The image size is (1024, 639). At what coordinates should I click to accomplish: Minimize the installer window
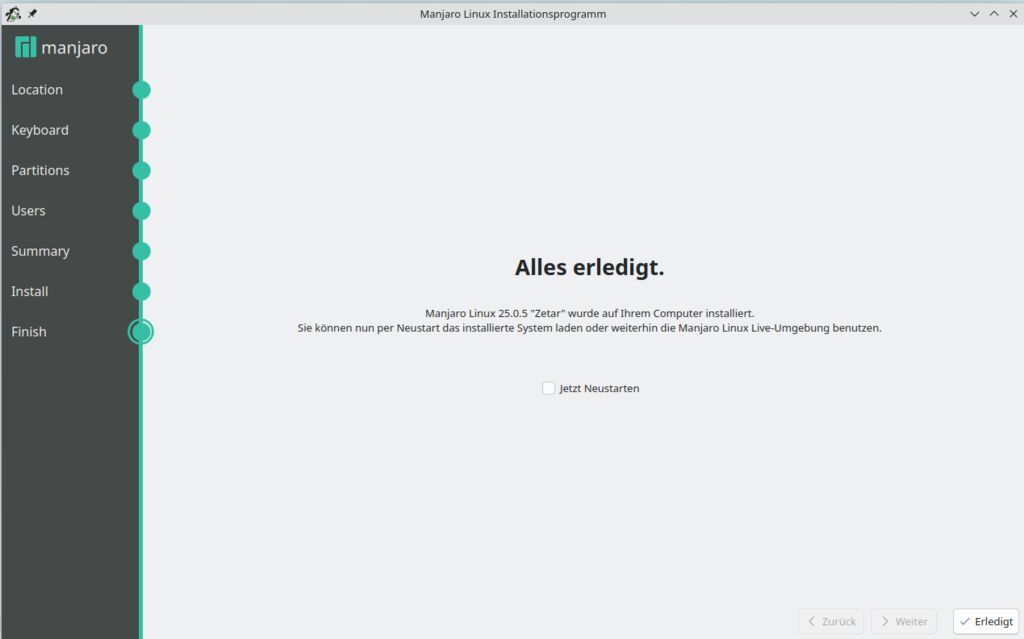(x=975, y=14)
